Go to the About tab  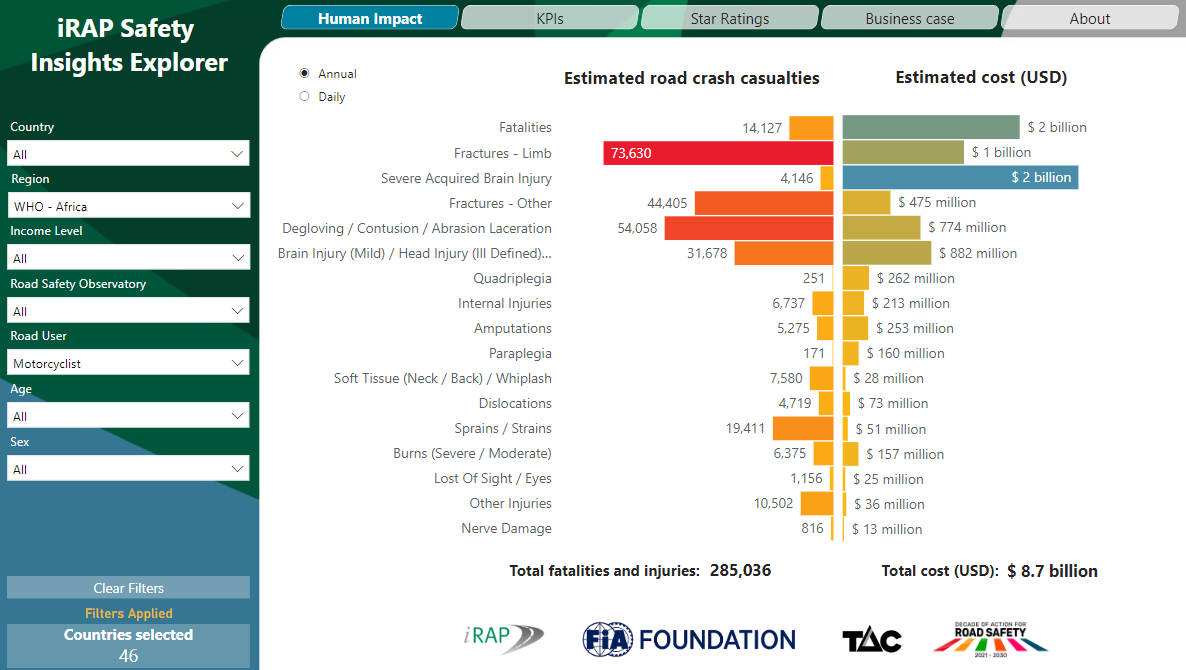pyautogui.click(x=1090, y=18)
